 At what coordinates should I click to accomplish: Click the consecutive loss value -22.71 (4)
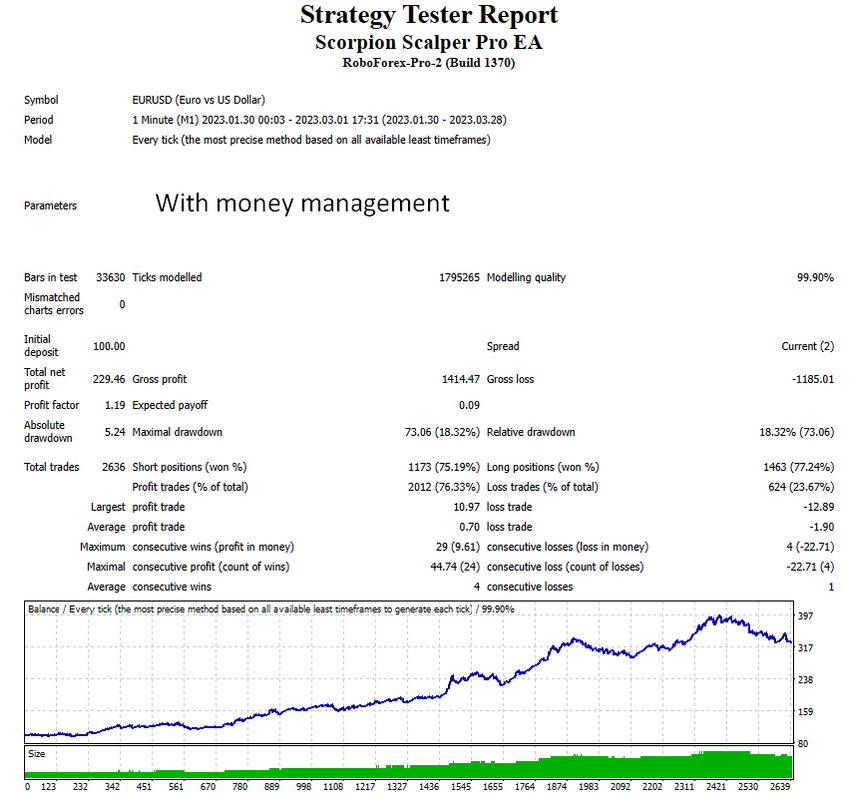coord(810,567)
